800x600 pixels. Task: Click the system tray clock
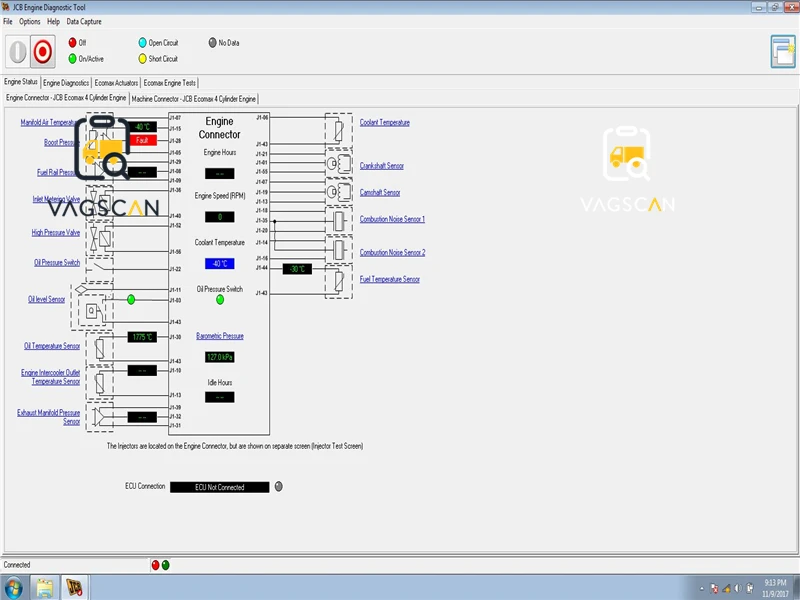pyautogui.click(x=776, y=588)
